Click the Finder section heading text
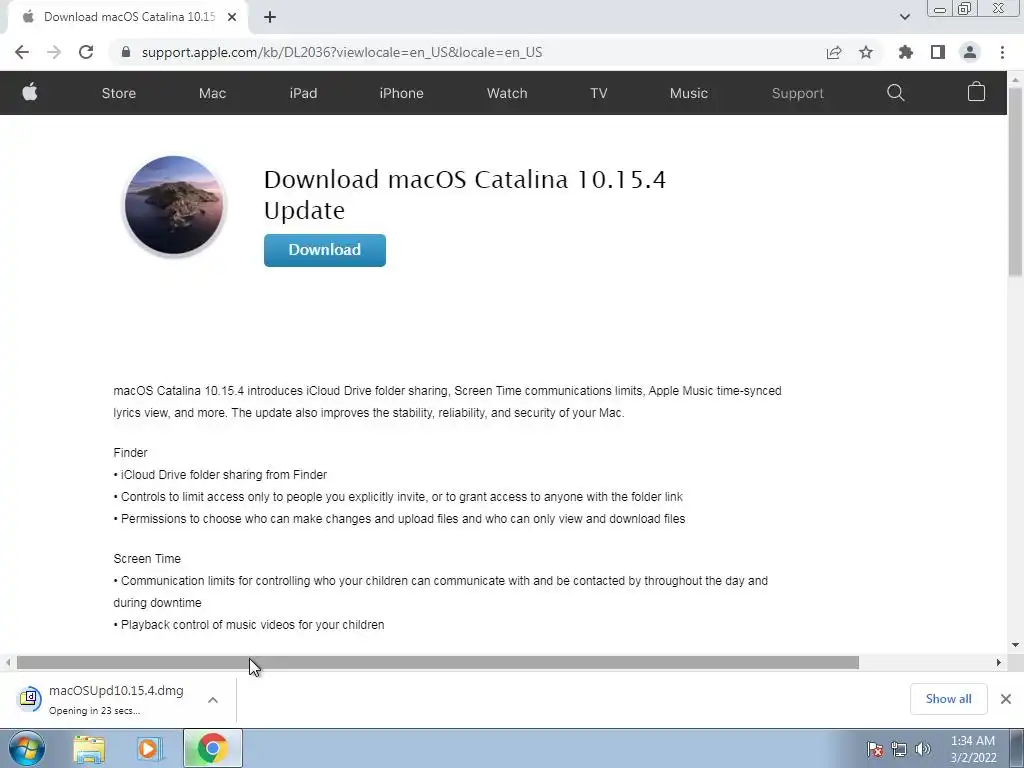1024x768 pixels. tap(131, 453)
